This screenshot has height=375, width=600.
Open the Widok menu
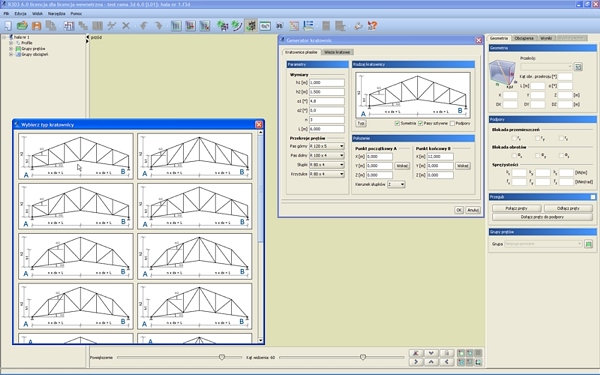tap(38, 13)
